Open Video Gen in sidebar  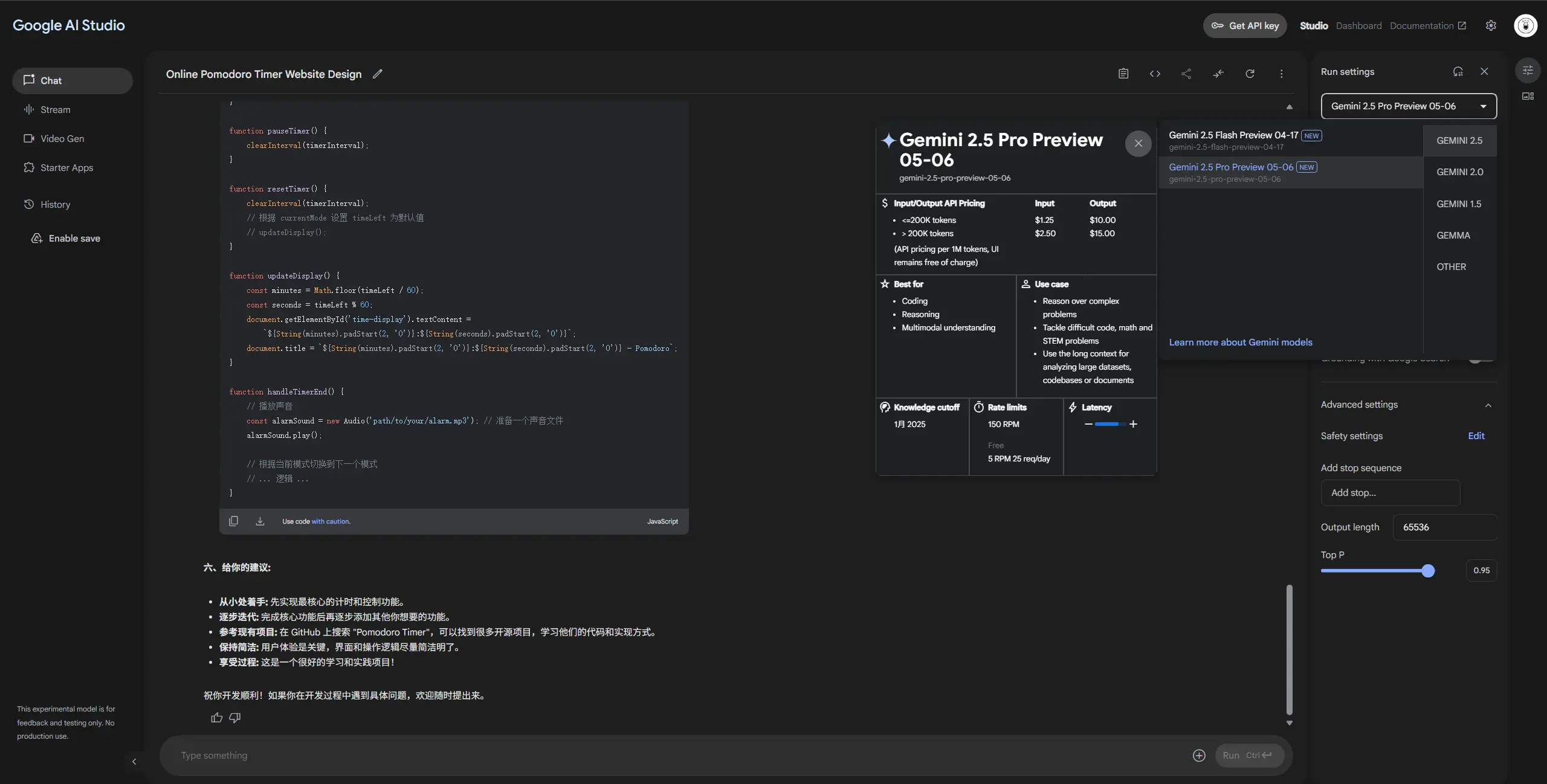click(73, 138)
